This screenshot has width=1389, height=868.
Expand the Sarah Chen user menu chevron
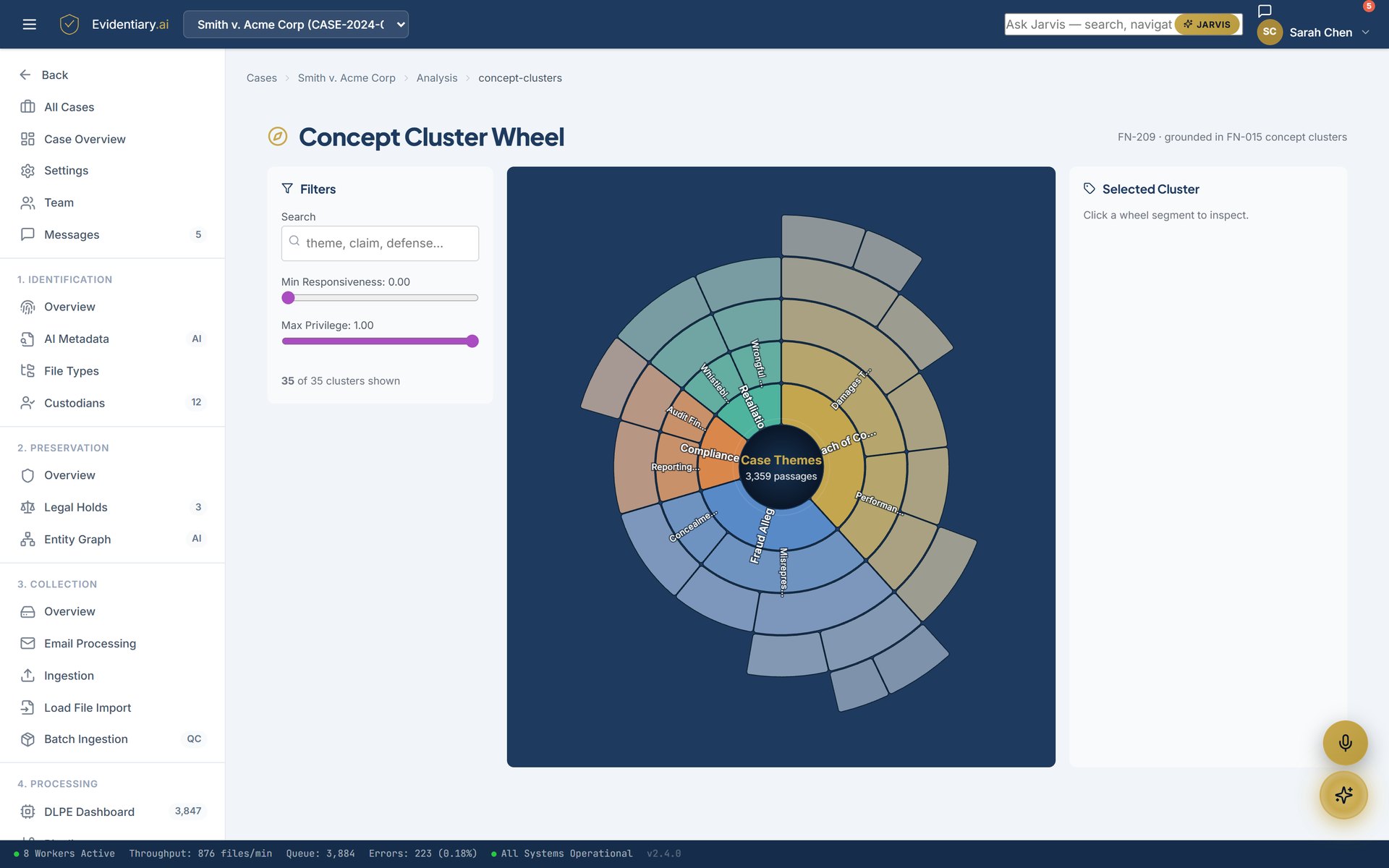click(1365, 33)
